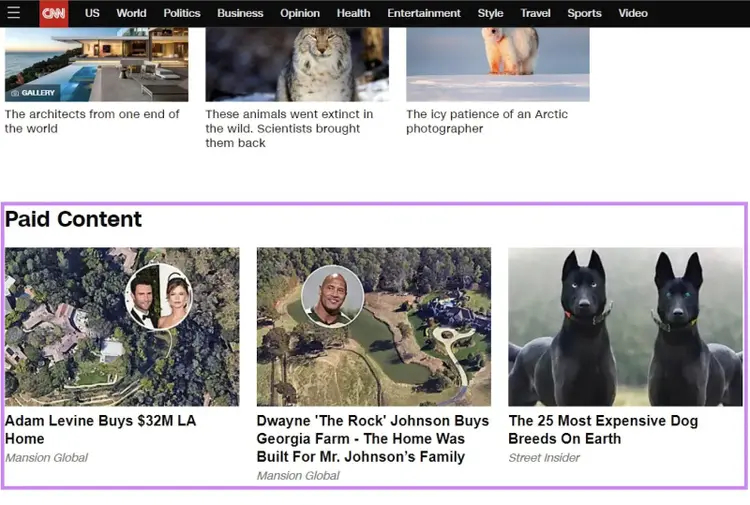Navigate to the Opinion section

coord(300,13)
